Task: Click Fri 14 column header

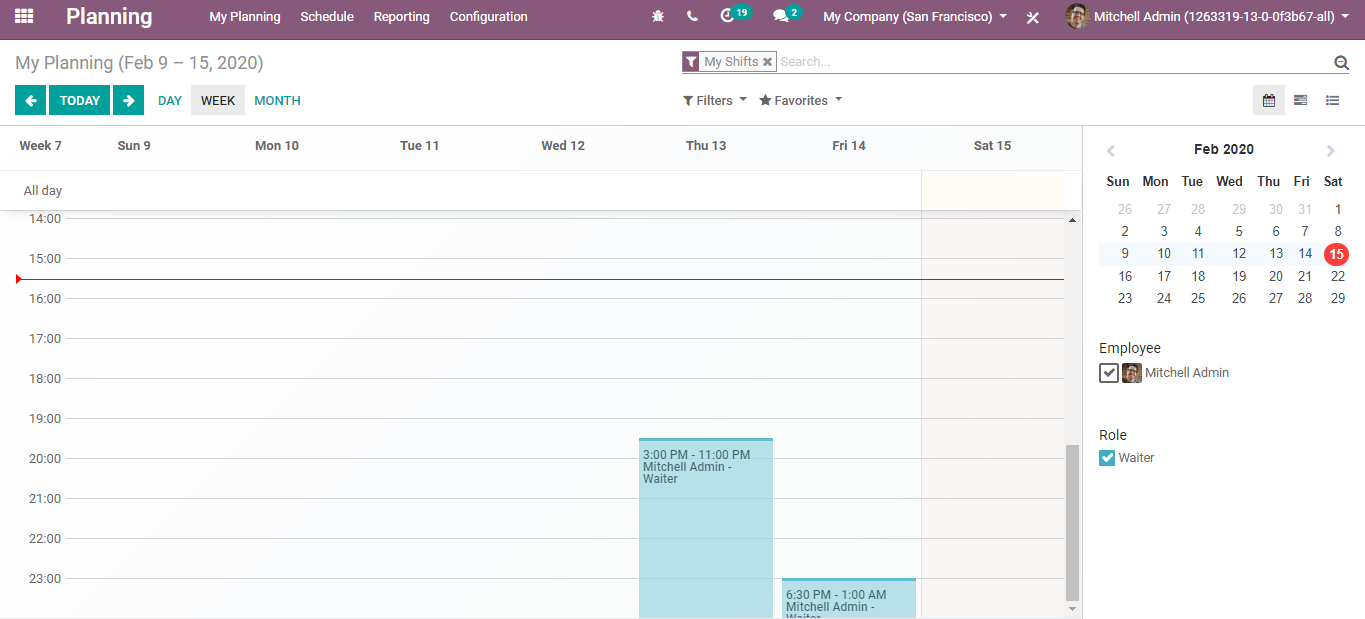Action: [x=849, y=146]
